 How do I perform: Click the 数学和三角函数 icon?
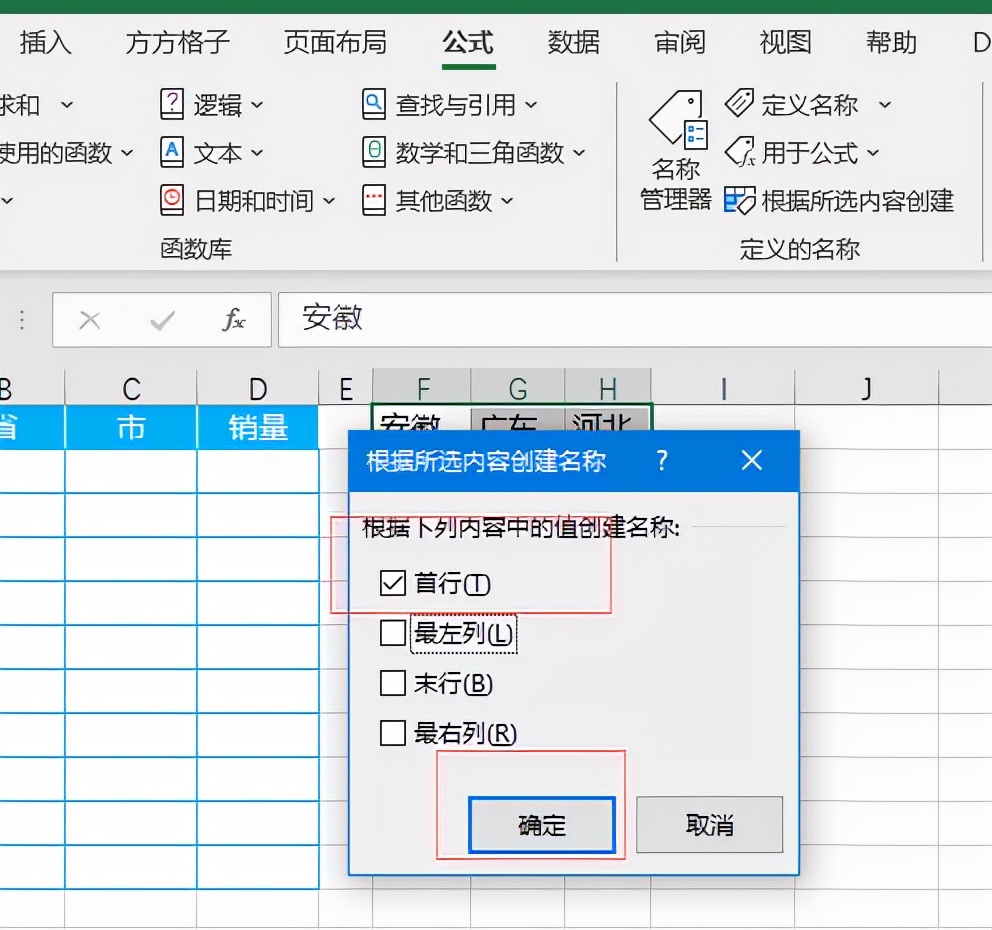(x=374, y=152)
